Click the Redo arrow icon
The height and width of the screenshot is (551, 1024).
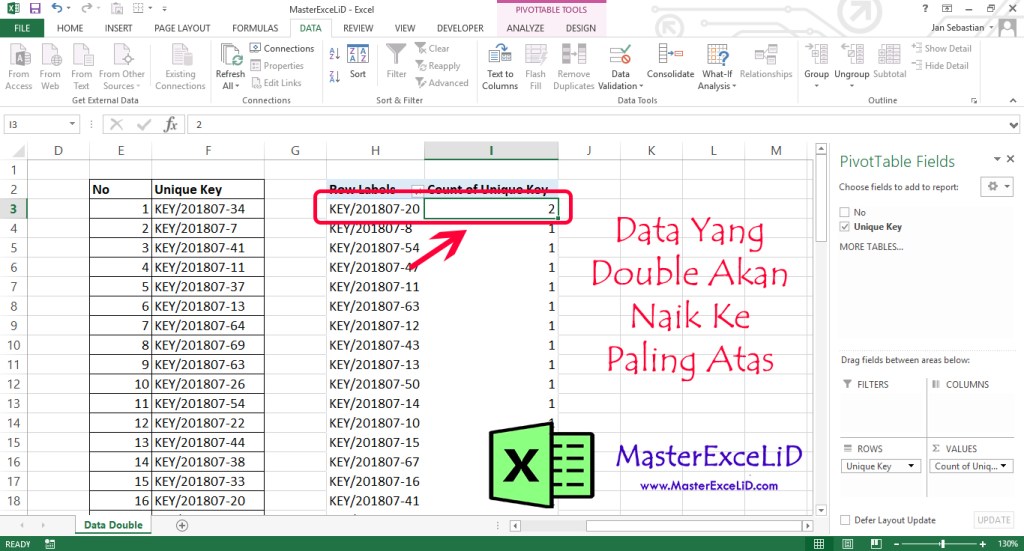(x=86, y=8)
